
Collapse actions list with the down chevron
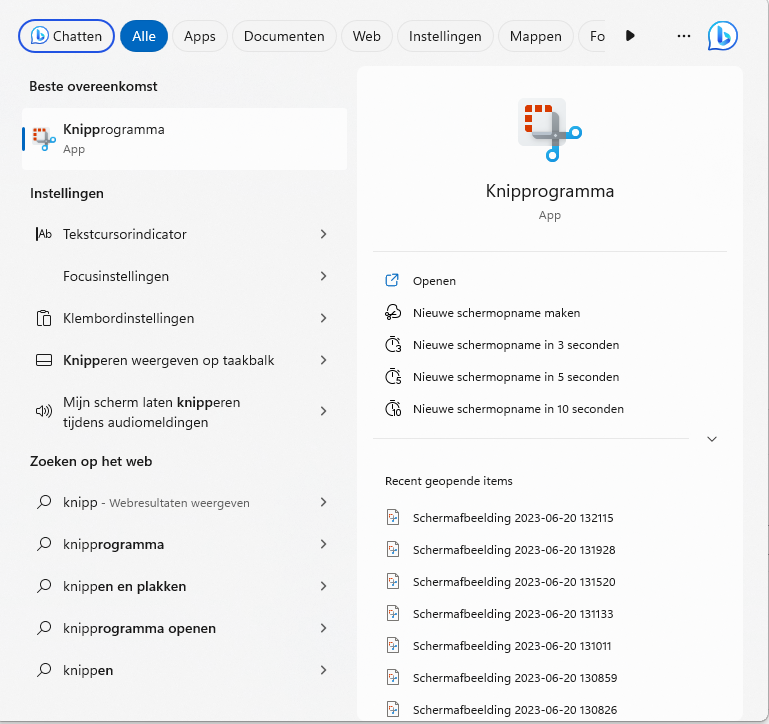(712, 439)
